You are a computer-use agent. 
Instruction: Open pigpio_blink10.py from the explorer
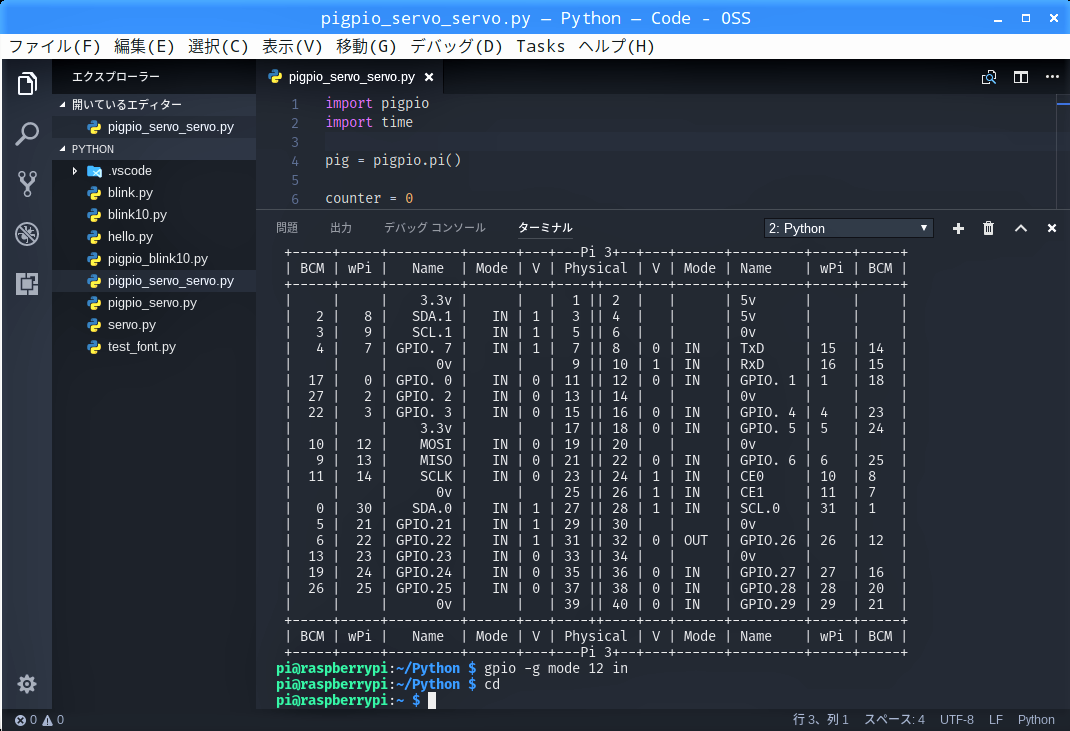point(154,259)
